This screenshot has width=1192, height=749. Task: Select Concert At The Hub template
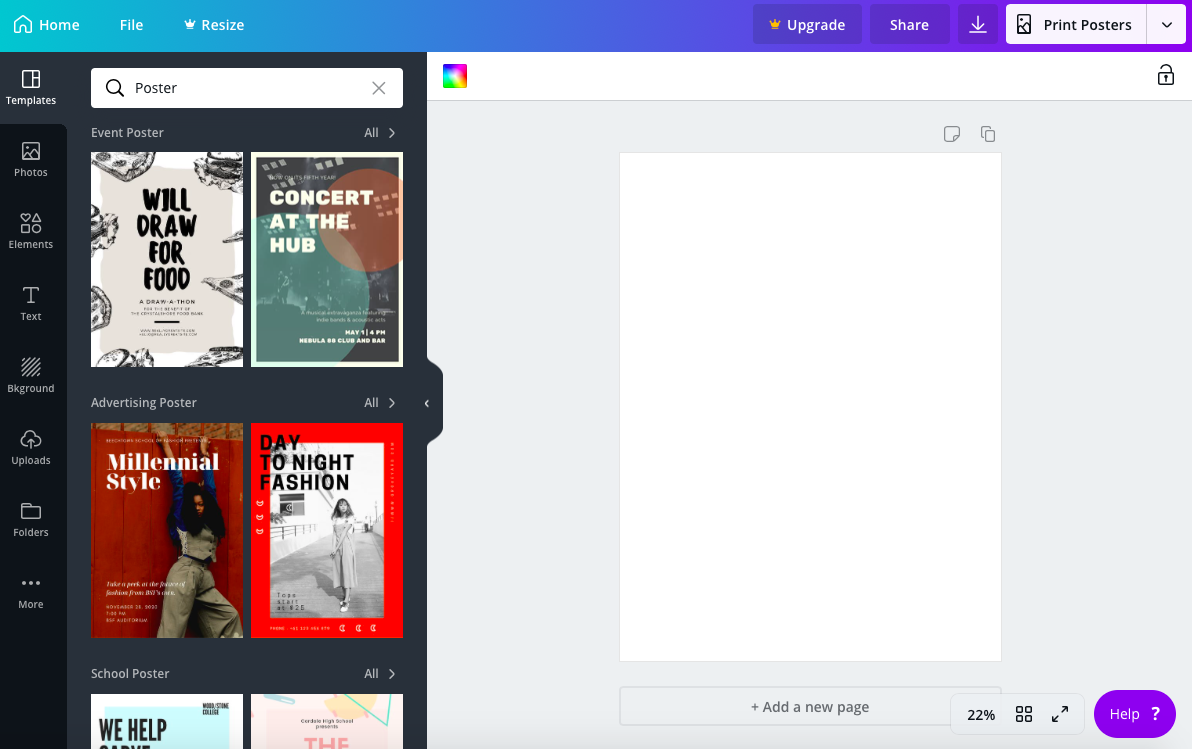pos(327,260)
